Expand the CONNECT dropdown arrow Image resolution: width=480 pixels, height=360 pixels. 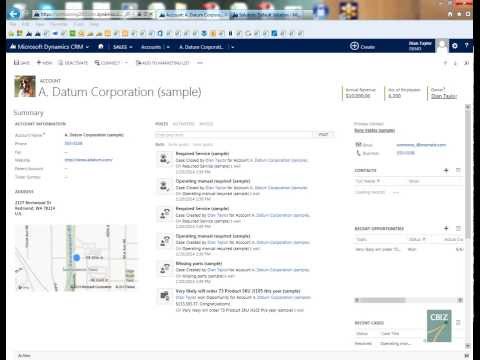[126, 63]
